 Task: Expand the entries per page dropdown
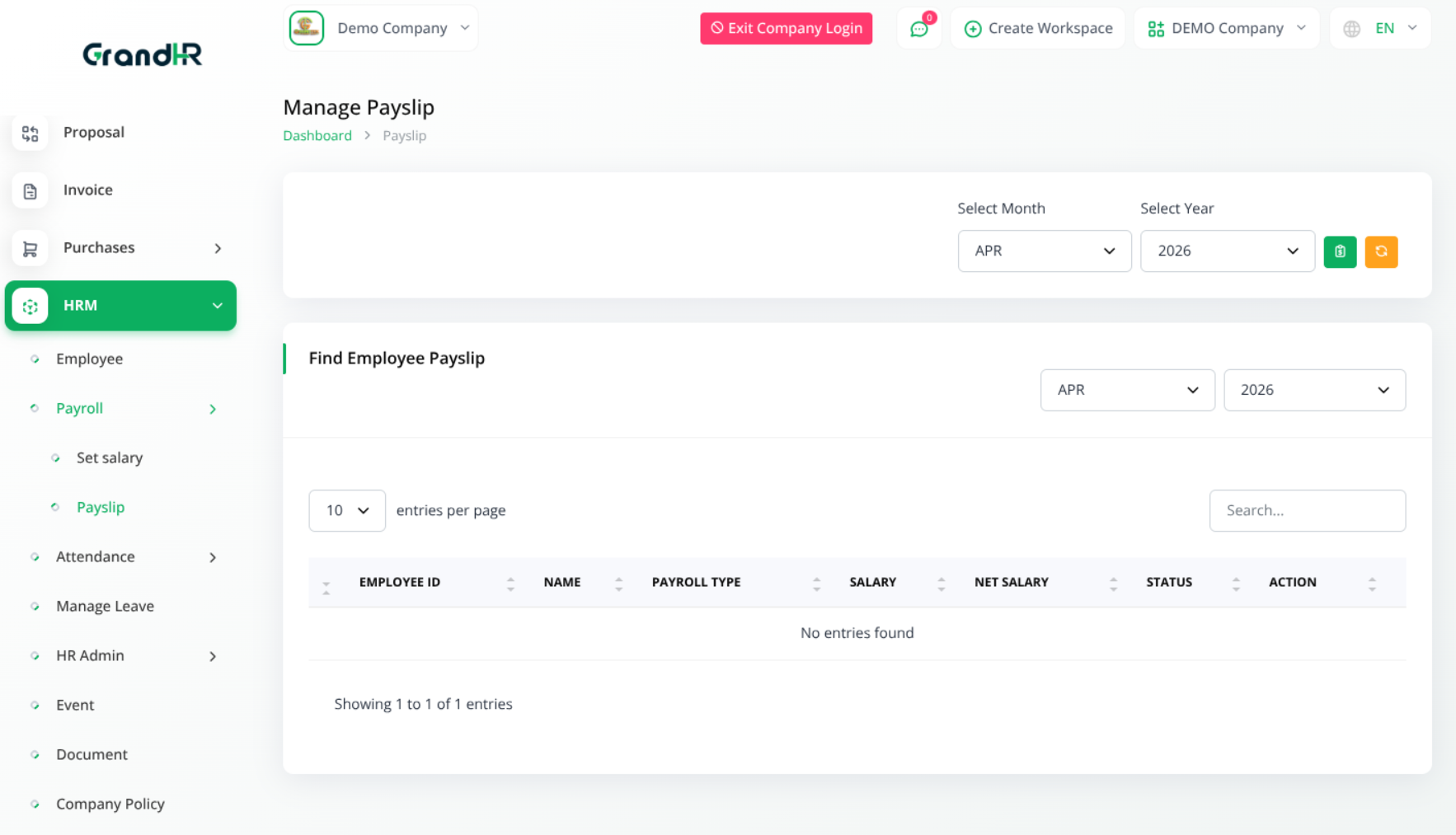click(x=346, y=510)
